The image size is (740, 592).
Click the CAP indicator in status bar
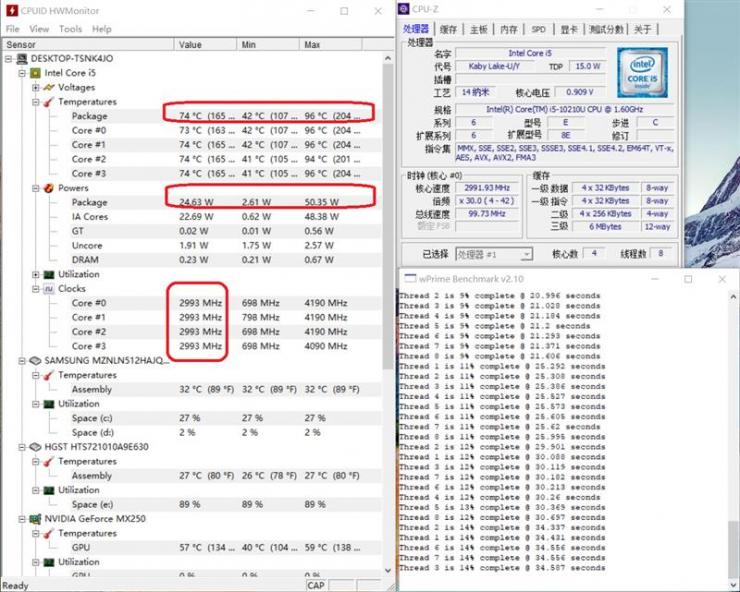tap(316, 585)
